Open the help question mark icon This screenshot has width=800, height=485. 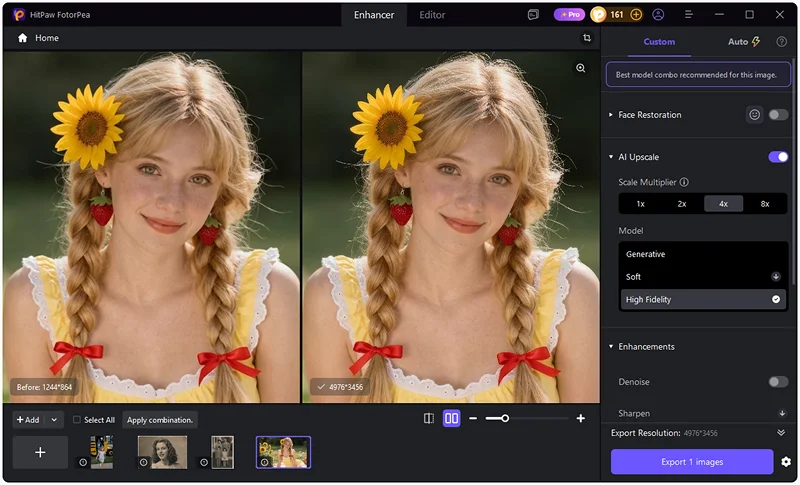point(781,42)
